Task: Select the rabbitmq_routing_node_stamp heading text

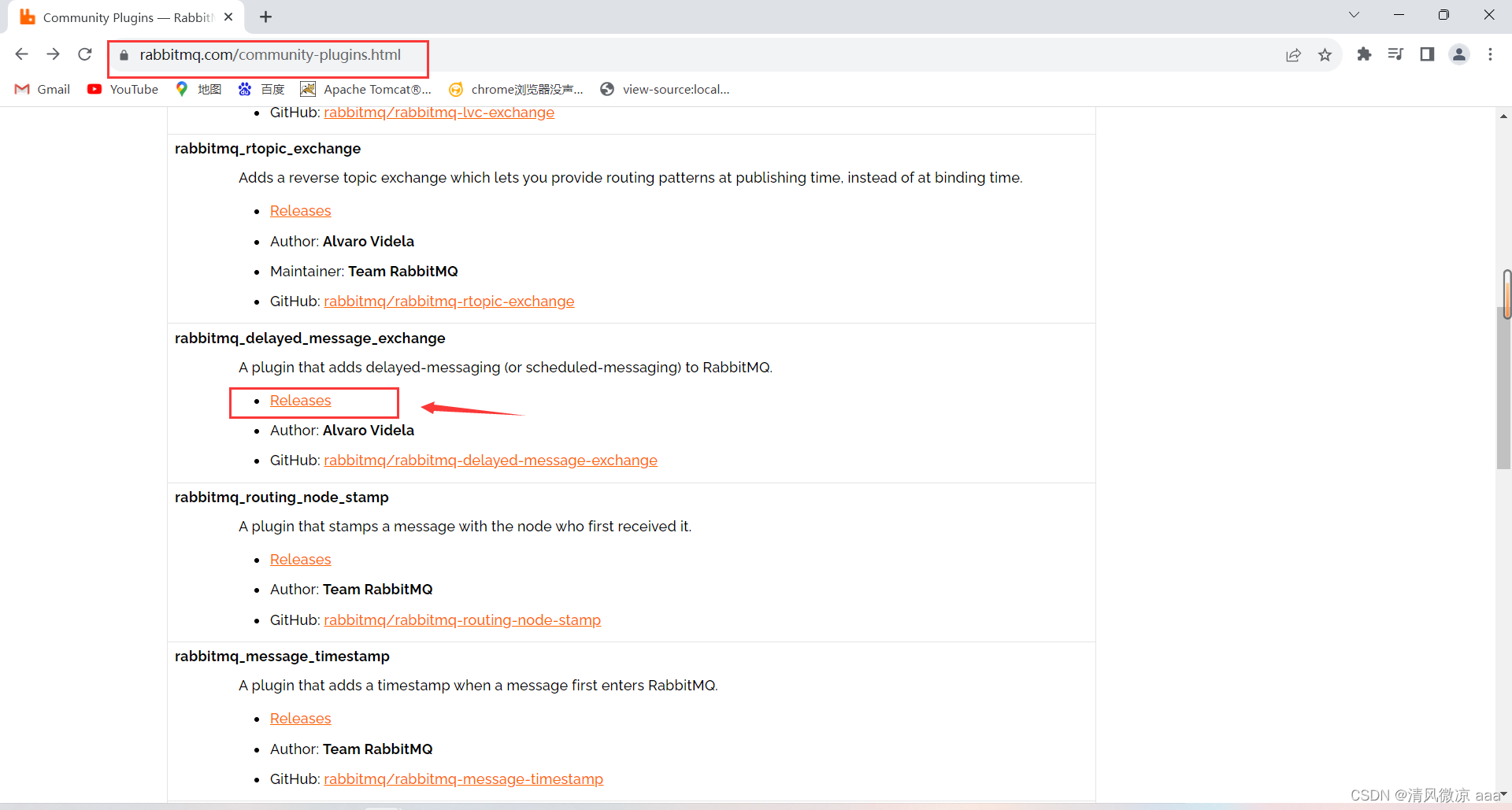Action: [x=282, y=497]
